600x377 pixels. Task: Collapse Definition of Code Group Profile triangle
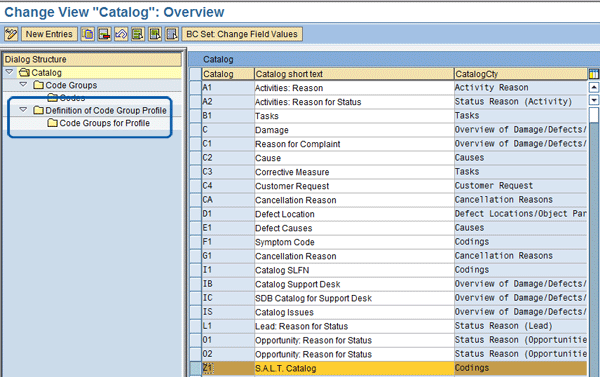click(x=23, y=110)
